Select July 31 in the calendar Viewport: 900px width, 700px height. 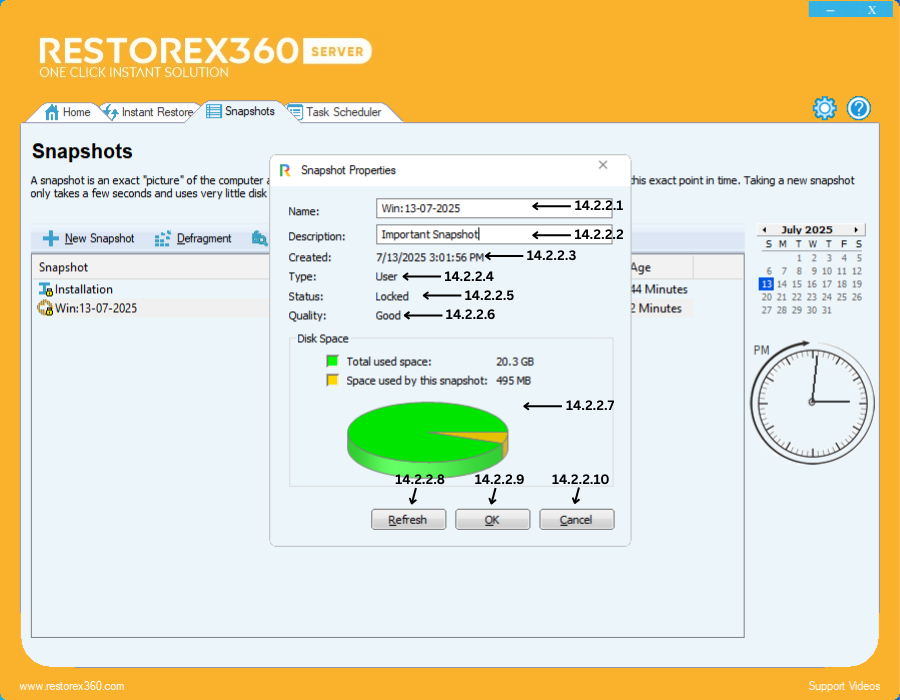click(826, 310)
